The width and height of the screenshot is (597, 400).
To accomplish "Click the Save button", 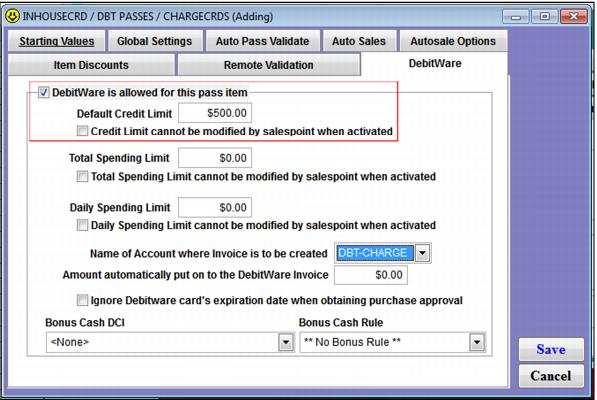I will 551,349.
